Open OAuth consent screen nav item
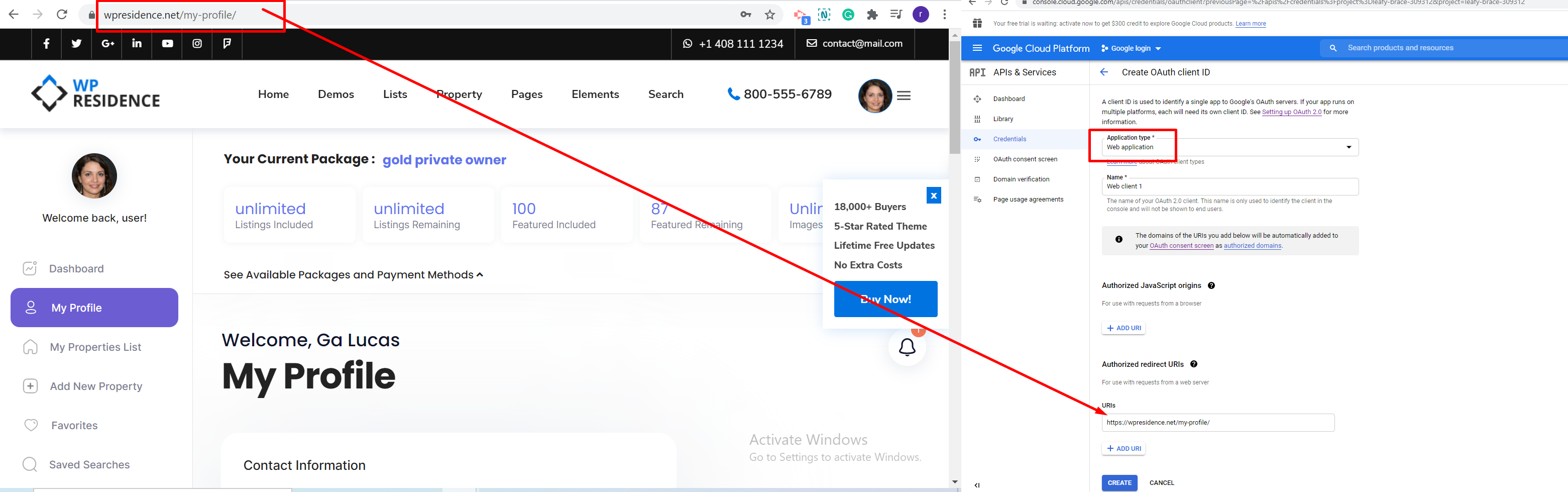The image size is (1568, 492). coord(1026,159)
